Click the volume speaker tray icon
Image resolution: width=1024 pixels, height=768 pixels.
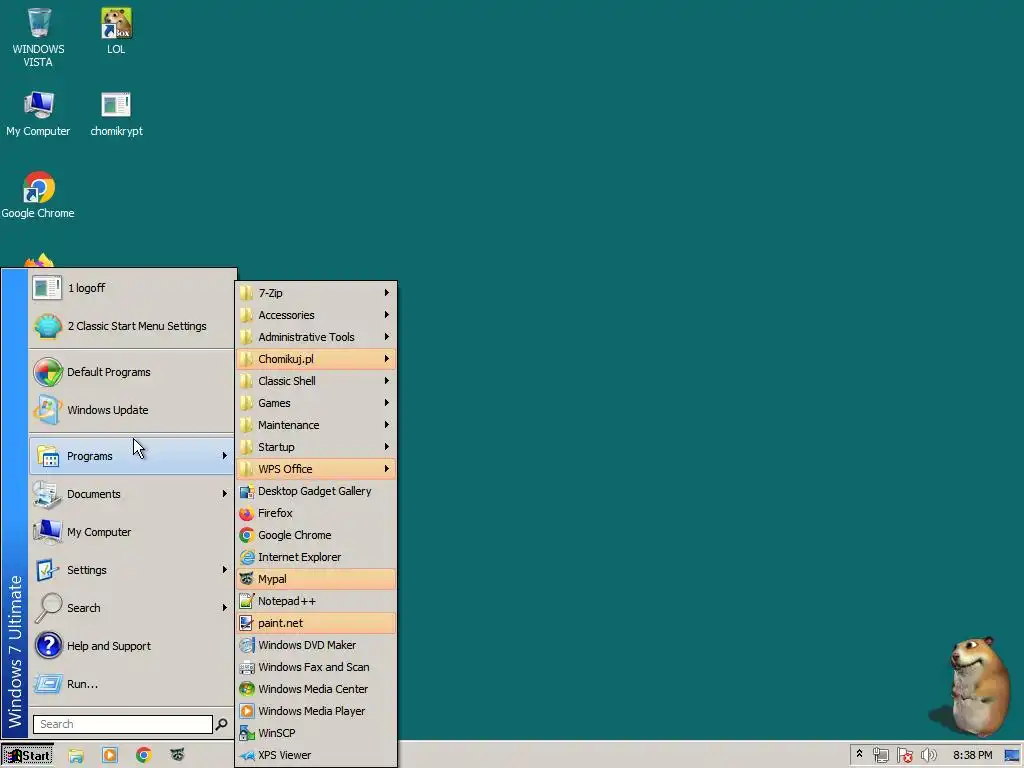[928, 756]
